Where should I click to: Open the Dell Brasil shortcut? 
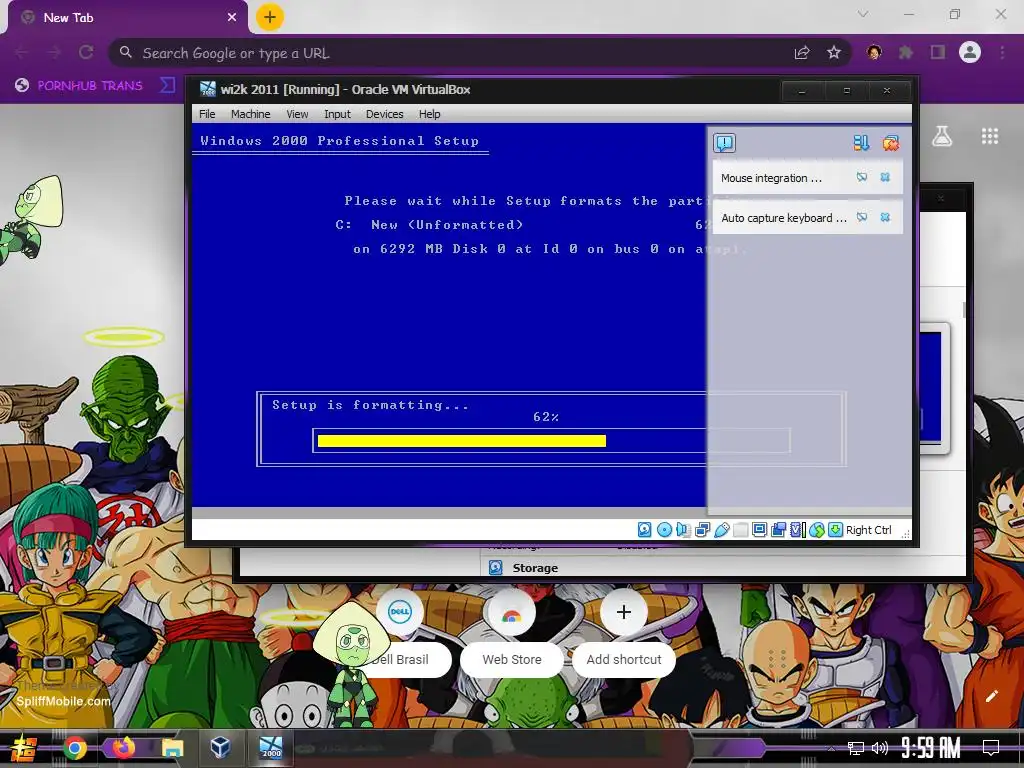[400, 633]
